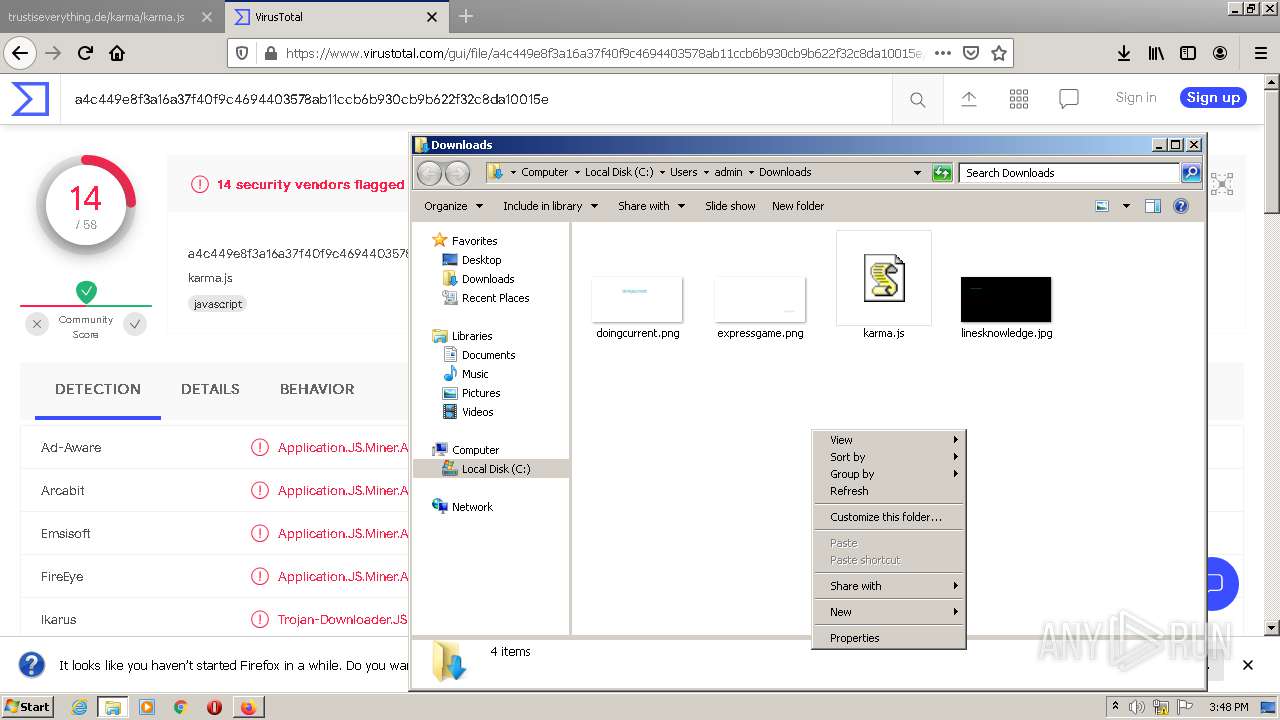Vote down with the community score X
Screen dimensions: 1280x720
pos(37,324)
